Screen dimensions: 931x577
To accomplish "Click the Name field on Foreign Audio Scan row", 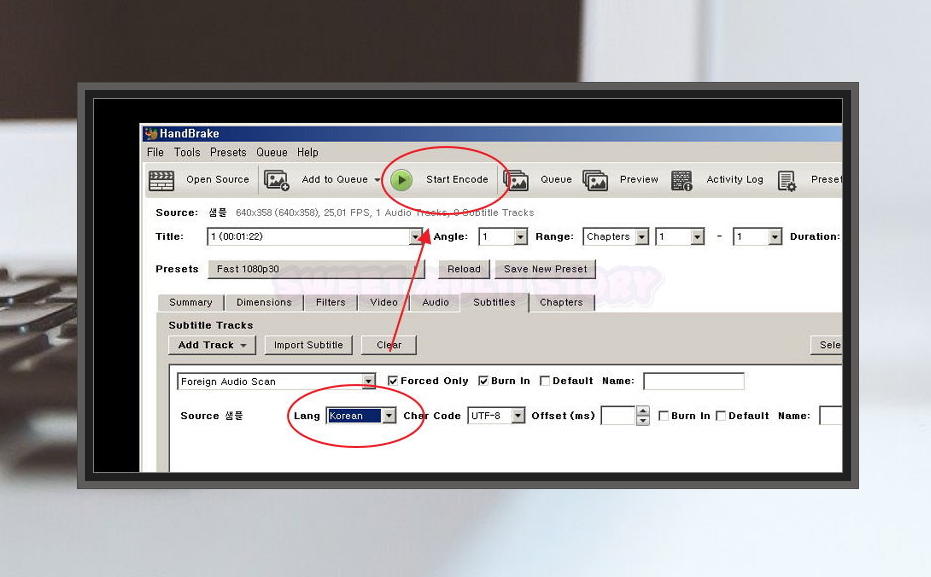I will point(694,381).
